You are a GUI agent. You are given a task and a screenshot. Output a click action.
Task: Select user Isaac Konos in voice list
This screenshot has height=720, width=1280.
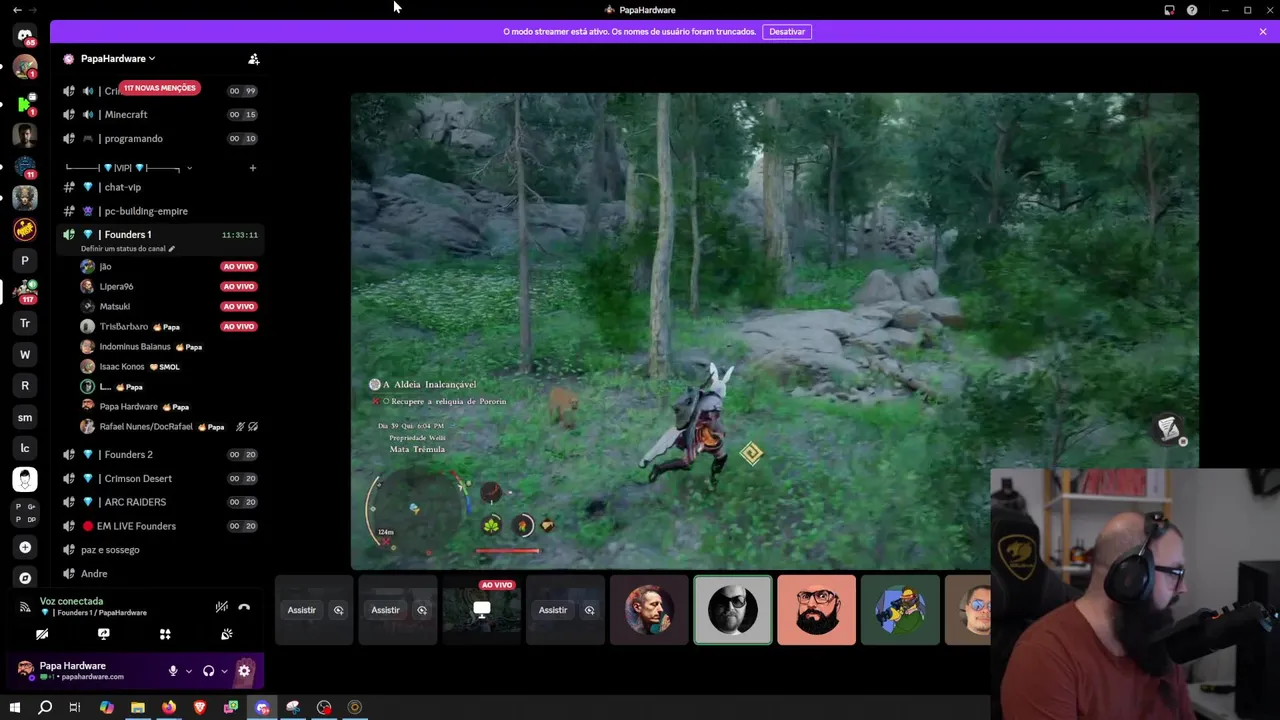168,367
